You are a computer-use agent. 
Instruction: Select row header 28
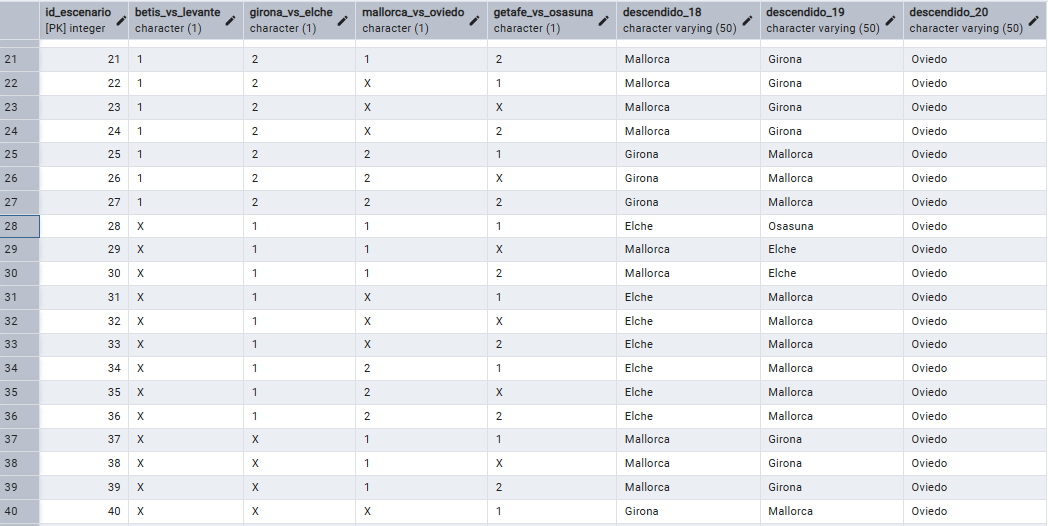tap(19, 226)
